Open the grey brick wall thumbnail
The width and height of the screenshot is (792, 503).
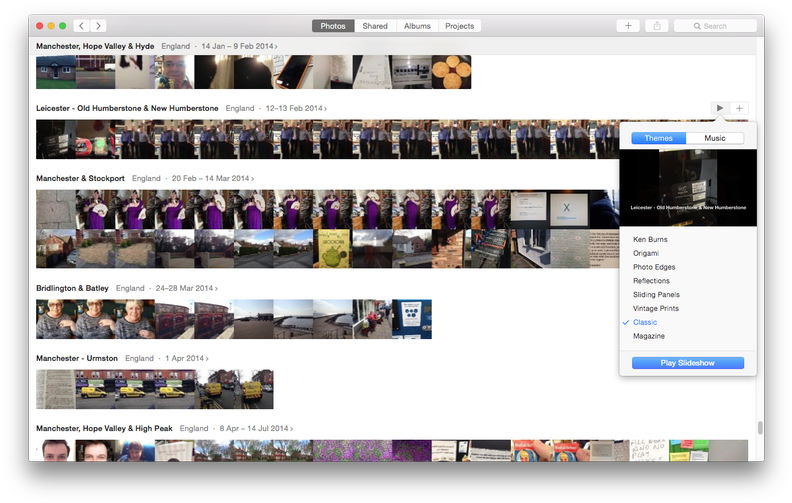pos(56,209)
